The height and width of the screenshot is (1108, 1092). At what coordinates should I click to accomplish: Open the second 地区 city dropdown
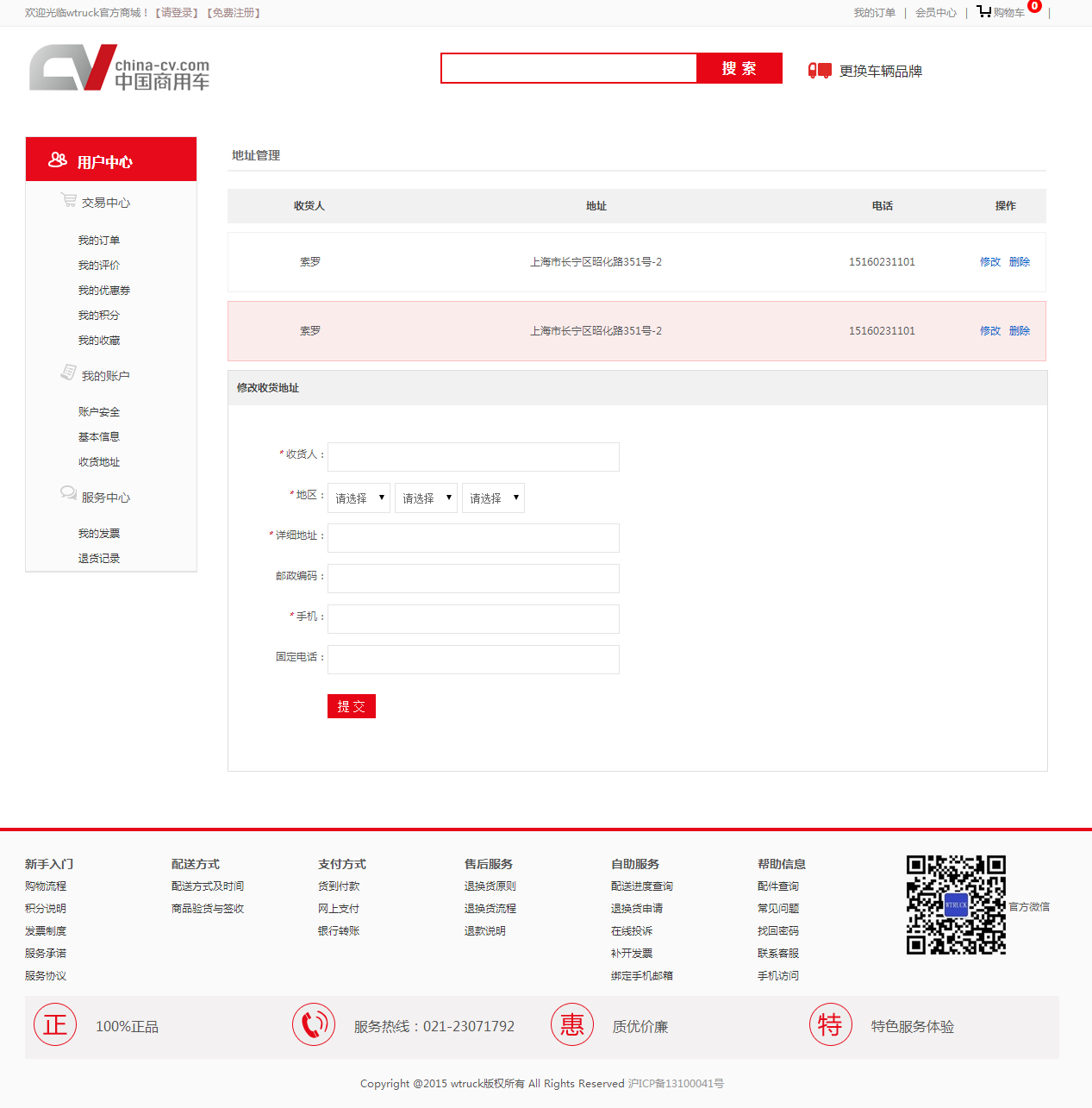pyautogui.click(x=426, y=498)
